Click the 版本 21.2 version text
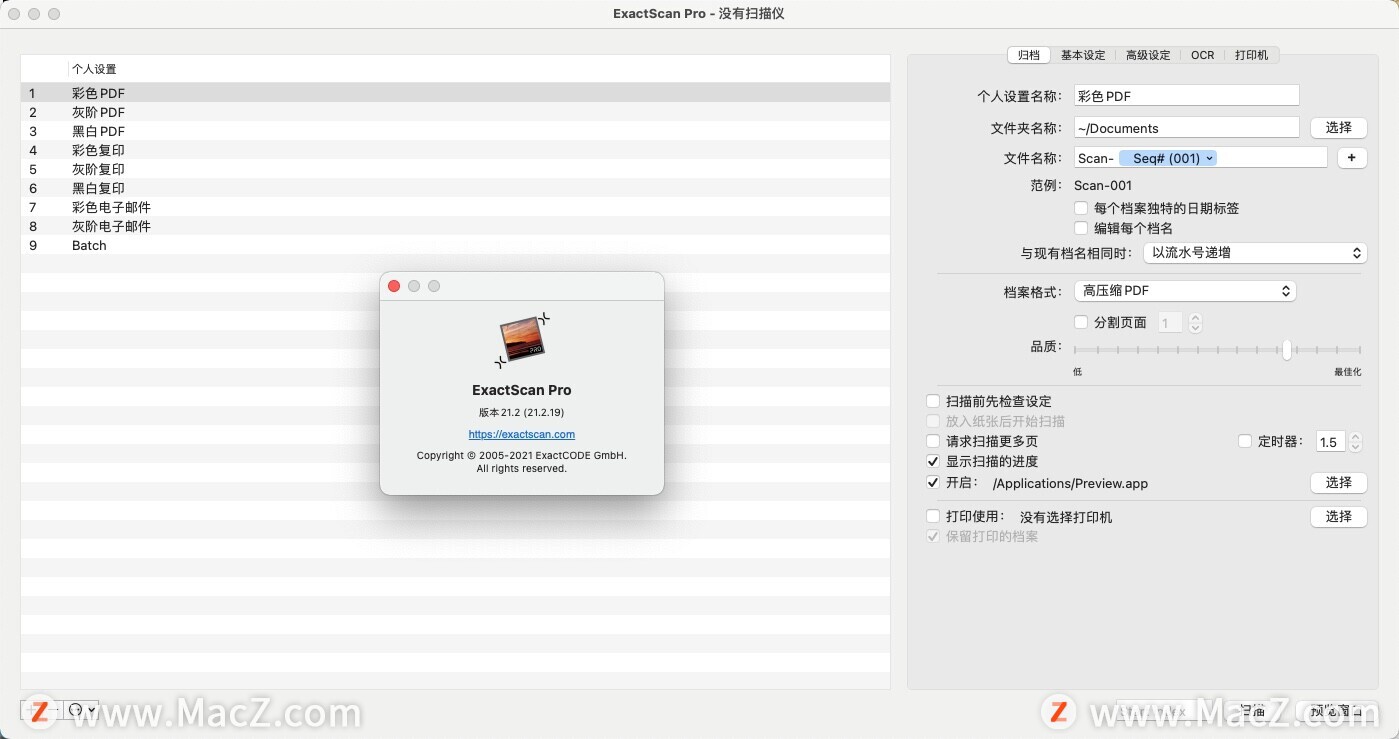 [522, 412]
